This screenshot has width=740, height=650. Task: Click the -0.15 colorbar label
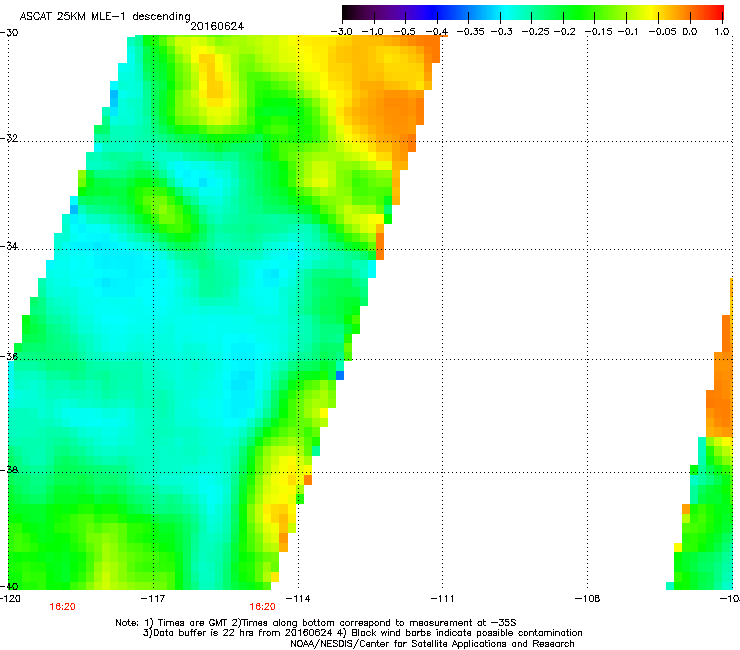coord(598,32)
